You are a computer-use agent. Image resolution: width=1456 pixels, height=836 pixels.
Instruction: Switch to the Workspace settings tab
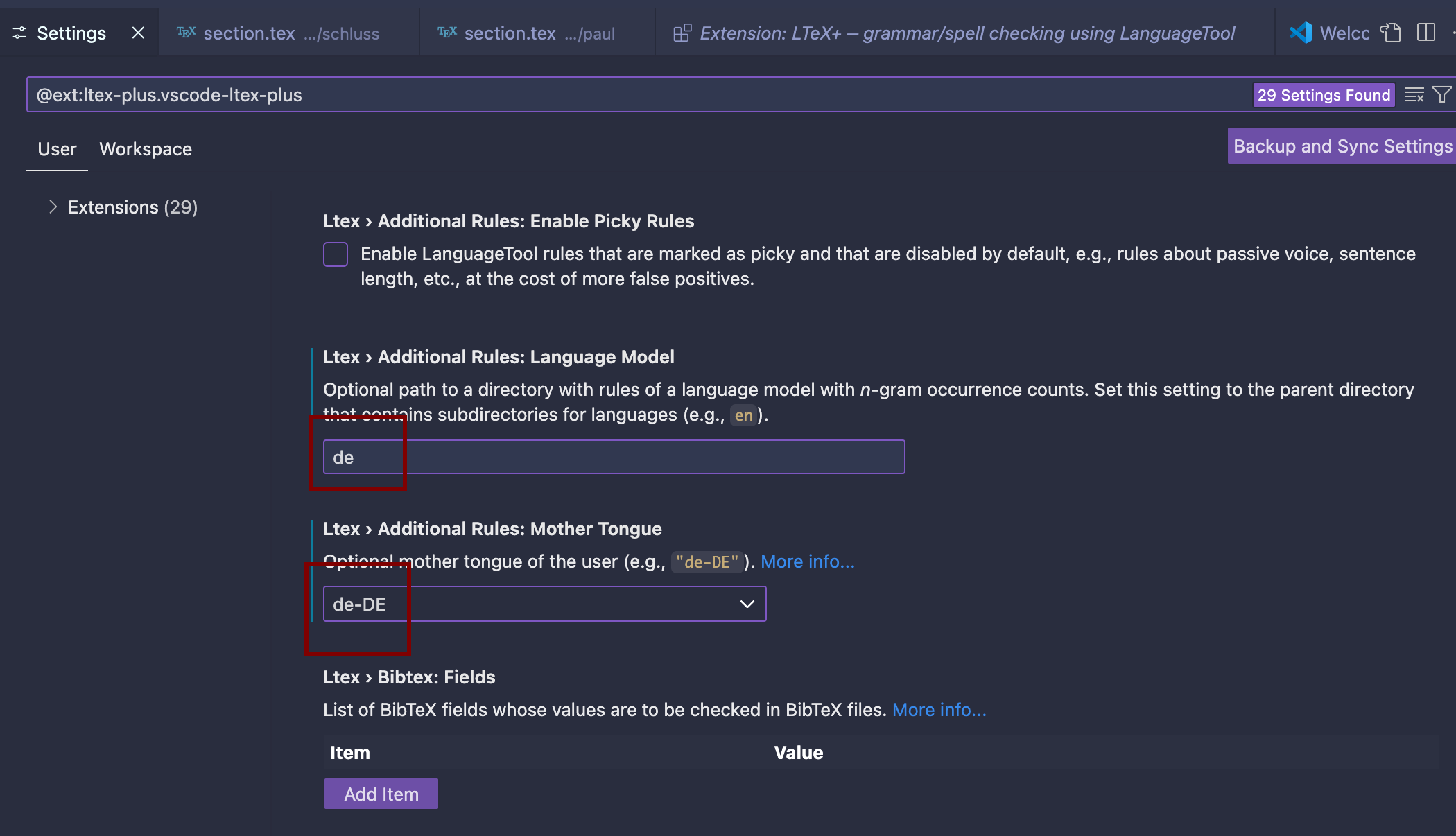pyautogui.click(x=146, y=149)
